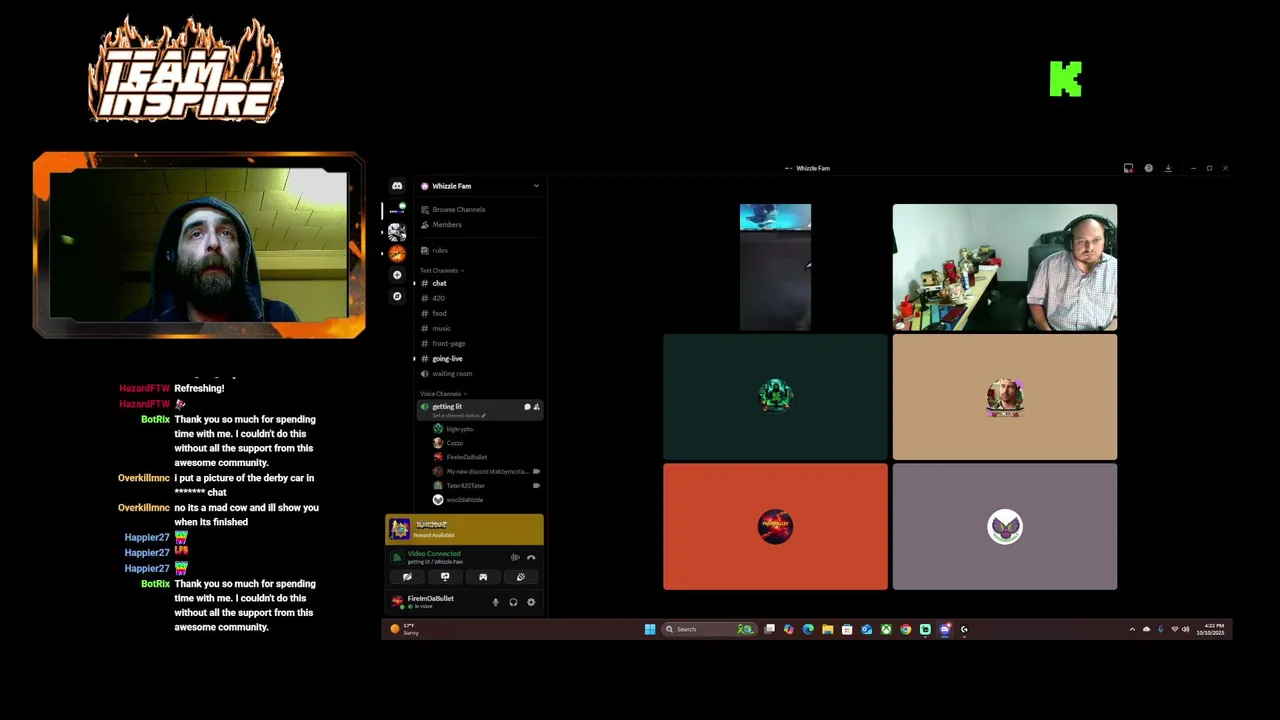Image resolution: width=1280 pixels, height=720 pixels.
Task: Click the Share Your Screen button
Action: (445, 577)
